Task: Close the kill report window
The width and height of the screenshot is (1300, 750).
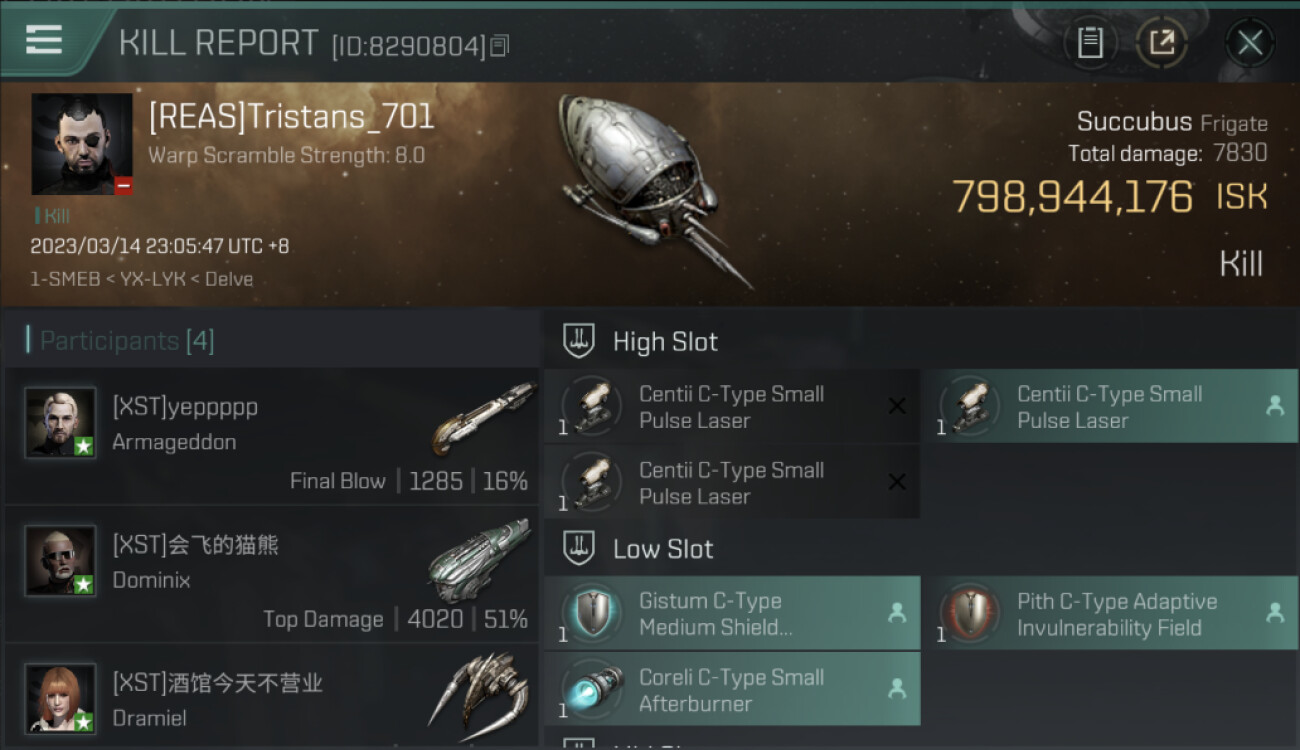Action: click(x=1250, y=43)
